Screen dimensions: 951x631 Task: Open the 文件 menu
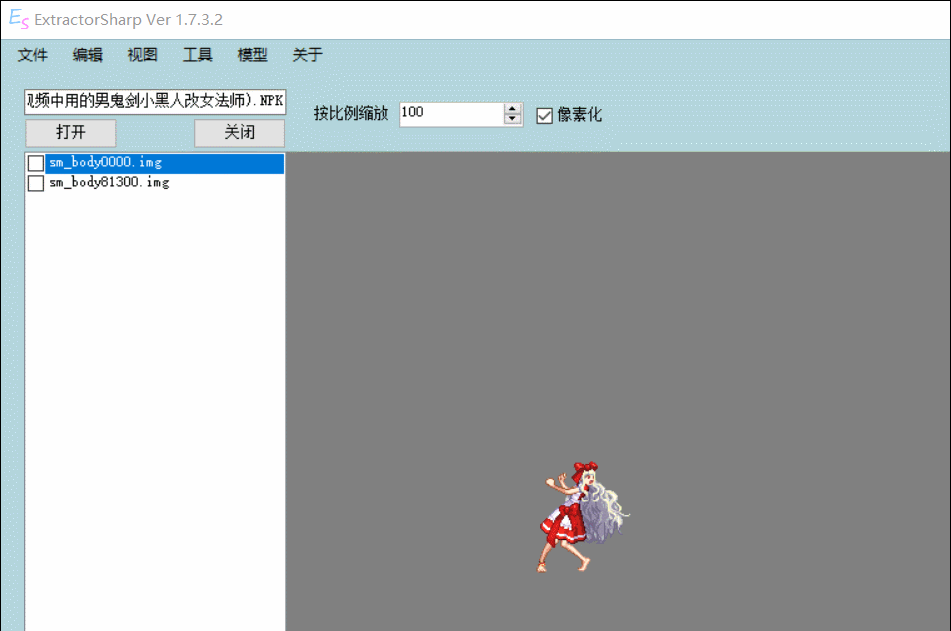(x=33, y=55)
